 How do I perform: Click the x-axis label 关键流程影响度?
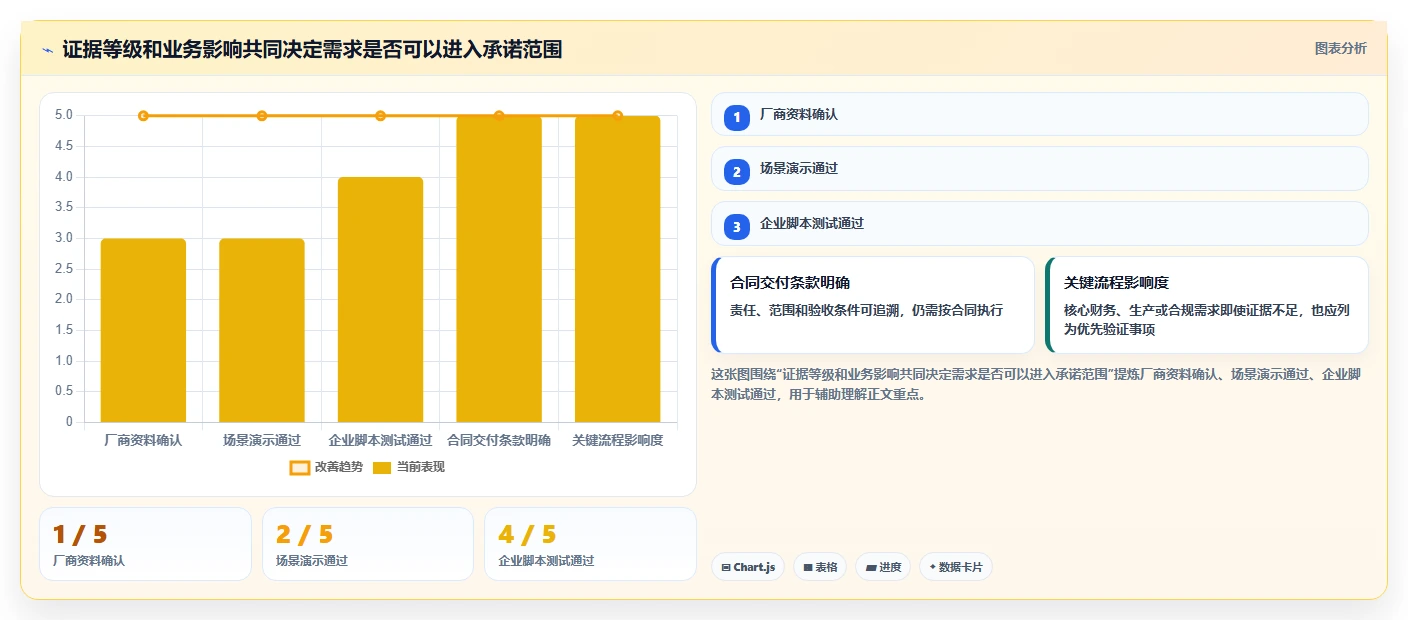point(617,440)
